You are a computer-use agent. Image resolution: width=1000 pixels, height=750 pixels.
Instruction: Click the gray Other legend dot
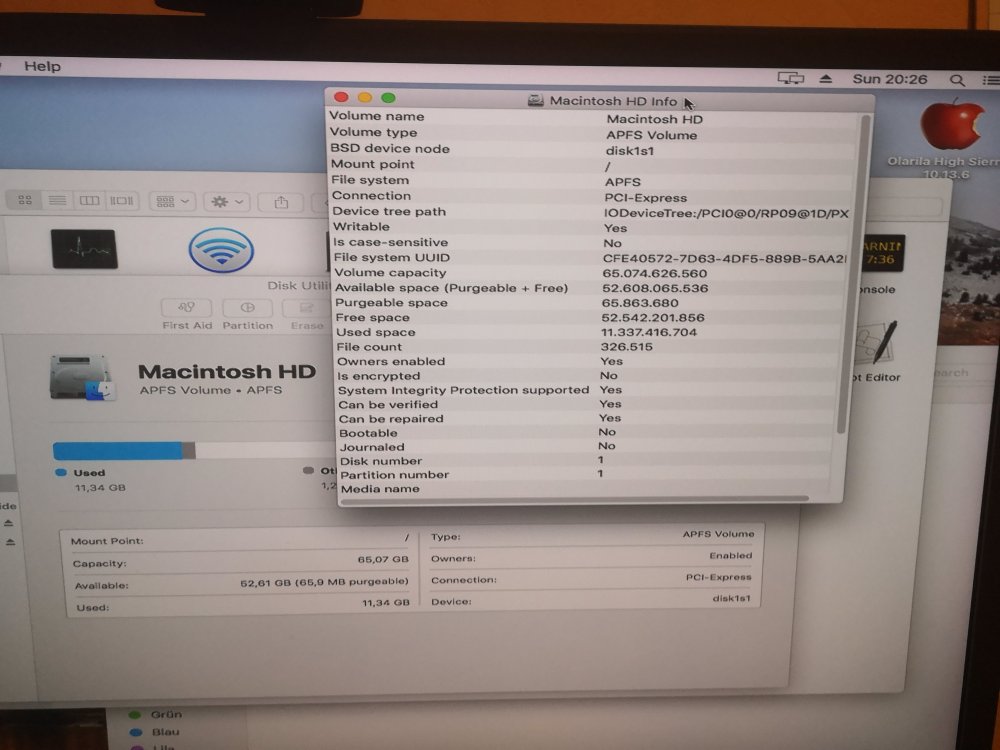tap(309, 471)
